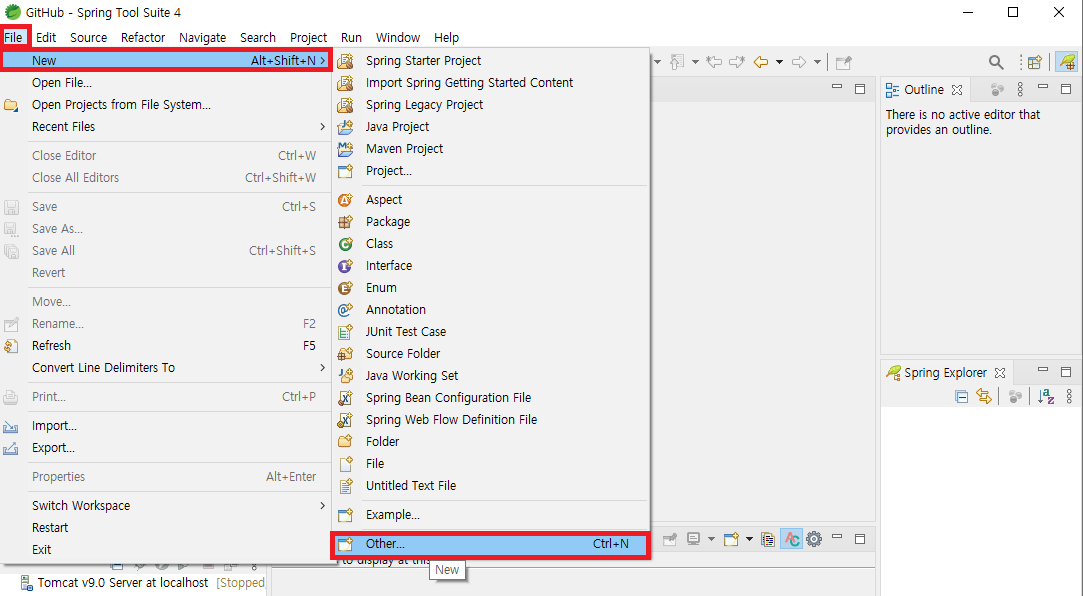The height and width of the screenshot is (596, 1083).
Task: Click Collapse All in Spring Explorer
Action: click(x=961, y=396)
